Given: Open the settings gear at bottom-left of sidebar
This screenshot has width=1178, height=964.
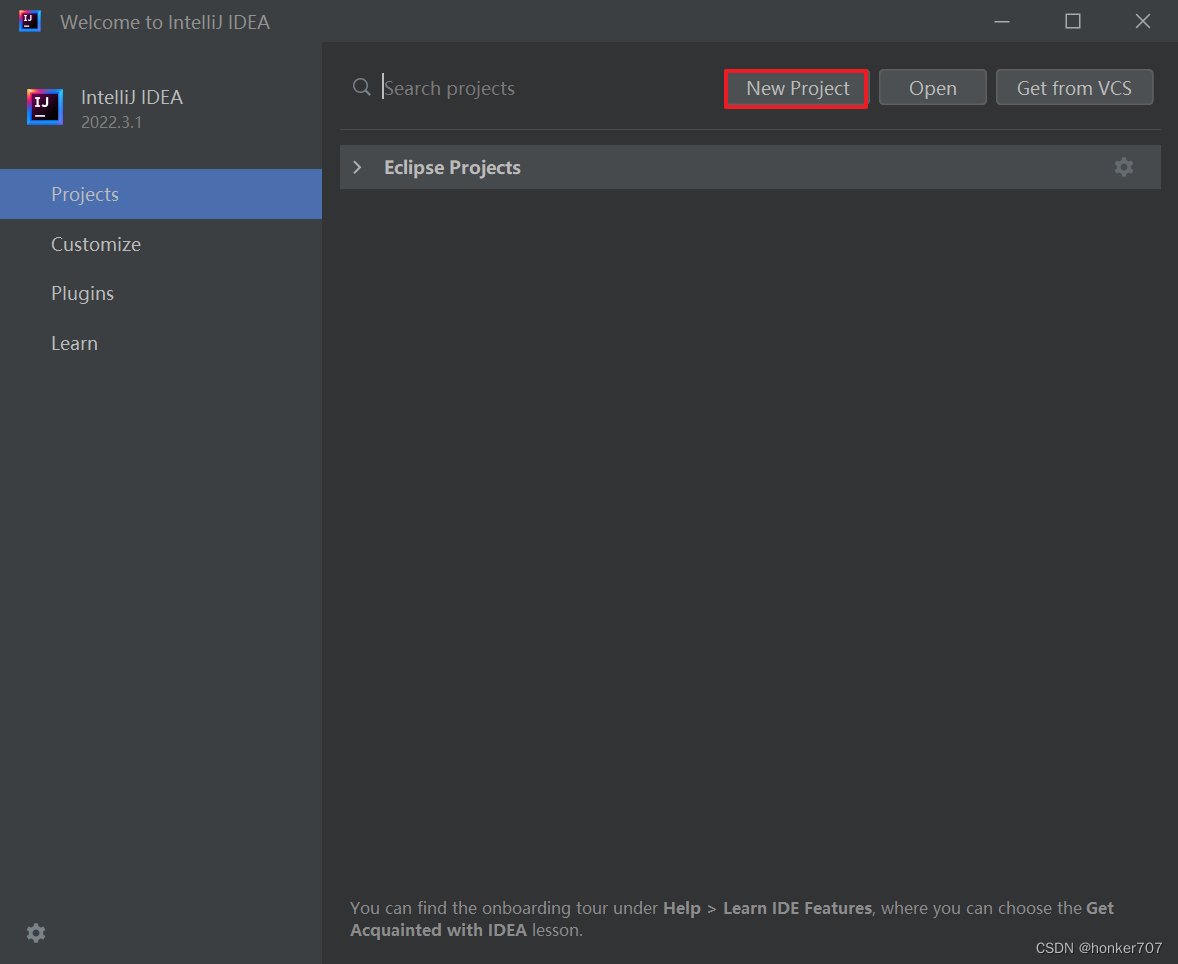Looking at the screenshot, I should pos(36,933).
